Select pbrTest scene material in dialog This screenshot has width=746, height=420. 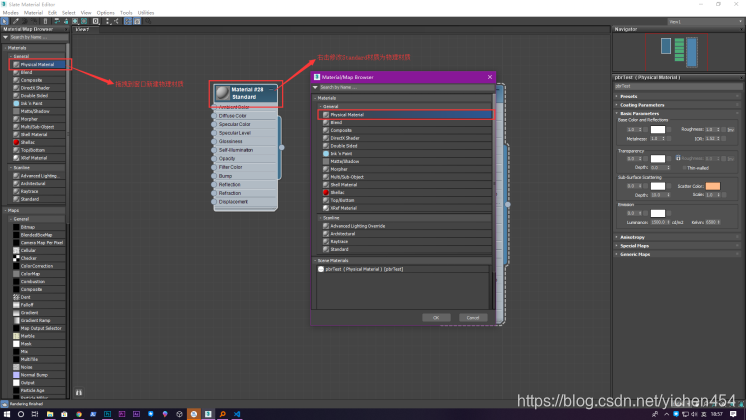[x=403, y=269]
